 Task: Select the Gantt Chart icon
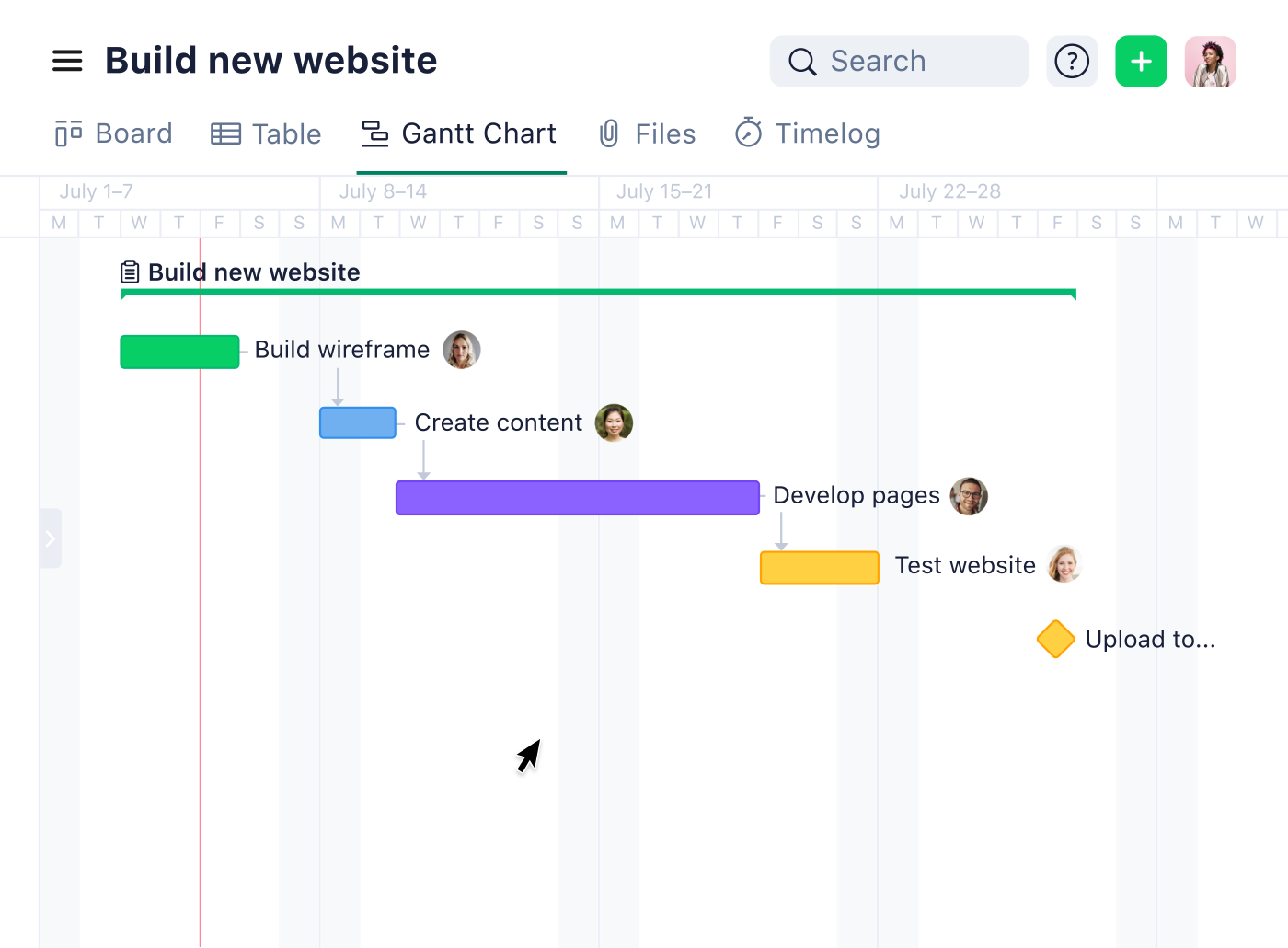(374, 133)
